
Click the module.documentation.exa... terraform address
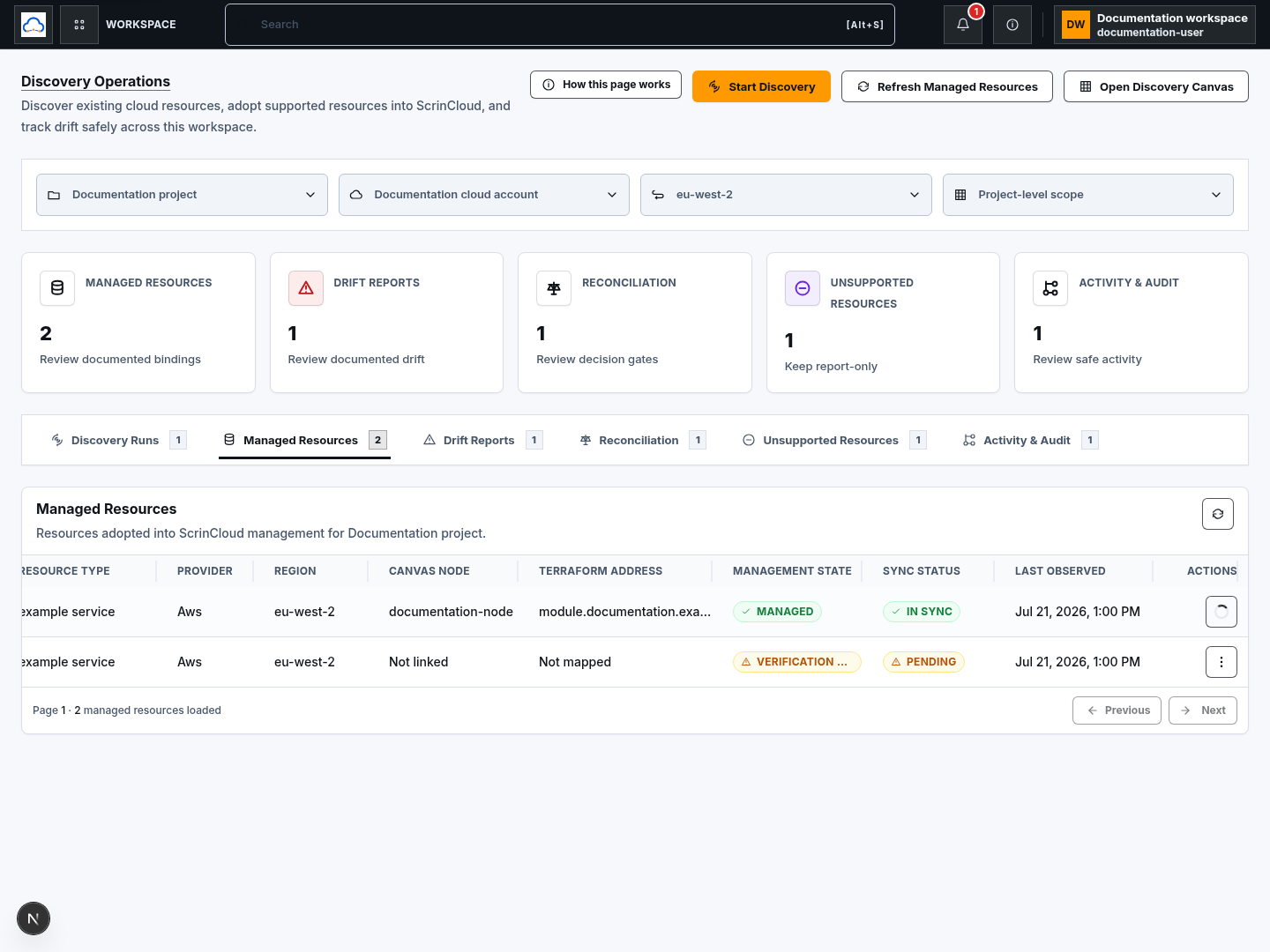pos(624,612)
